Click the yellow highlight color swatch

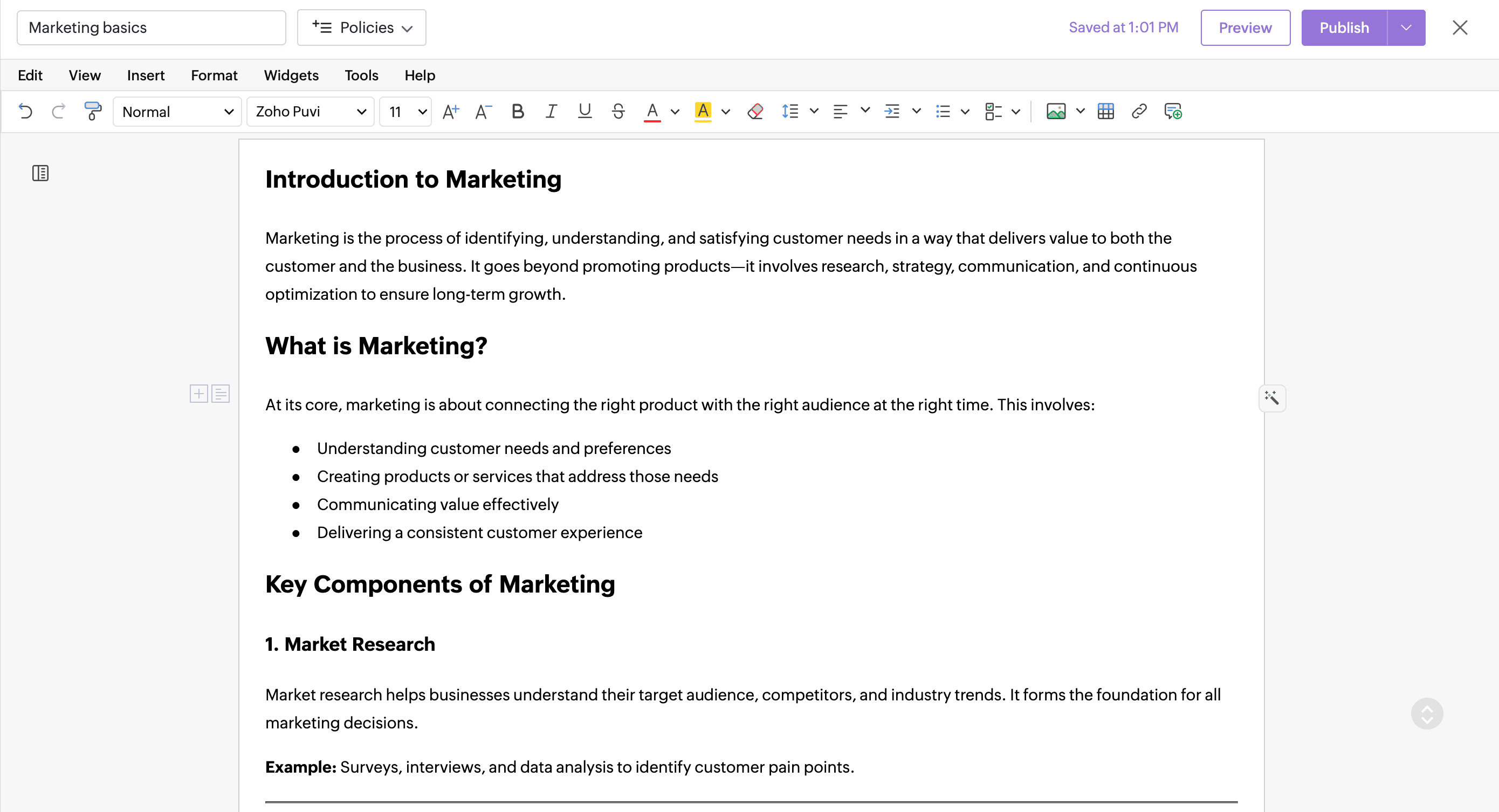[x=703, y=111]
